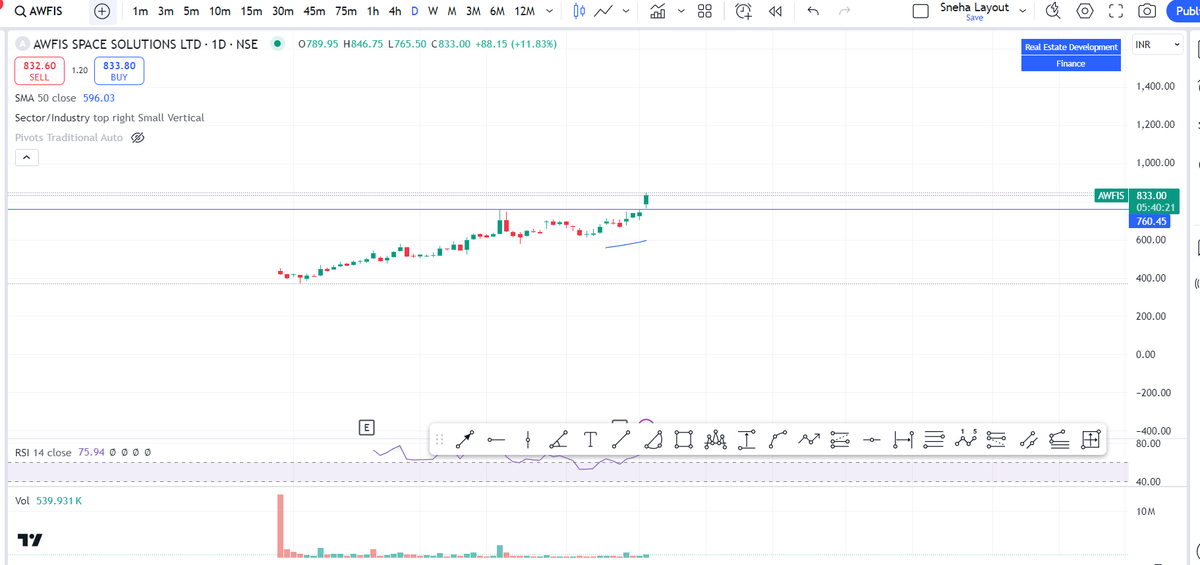
Task: Start bar replay with the rewind icon
Action: (774, 12)
